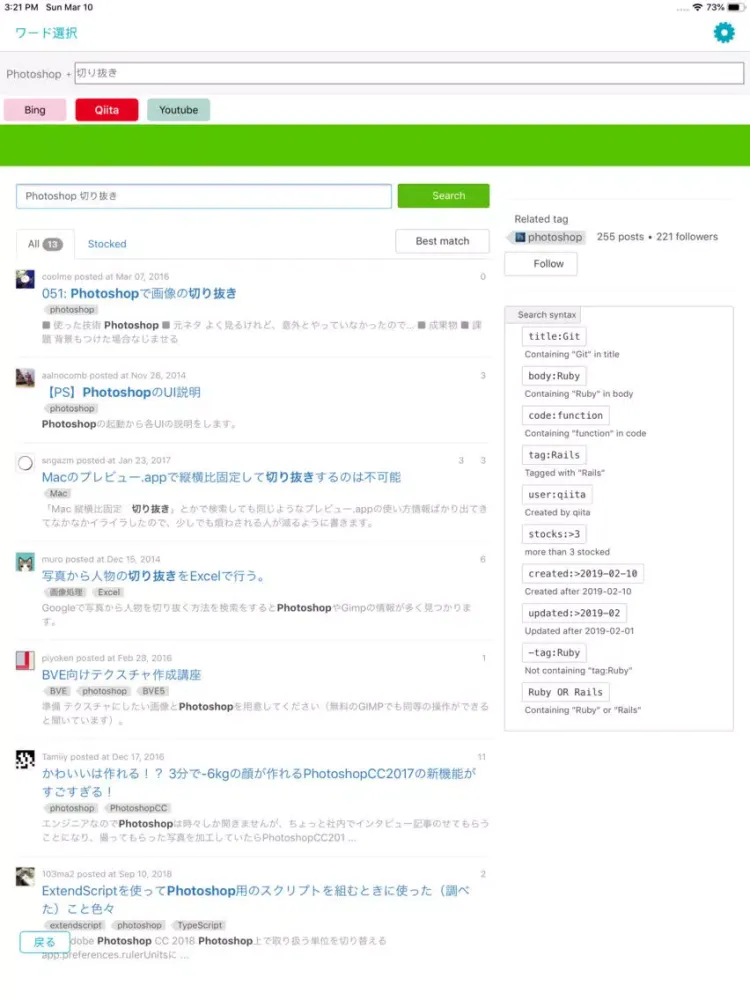Click the tag:Rails syntax example
The image size is (750, 1000).
point(554,455)
